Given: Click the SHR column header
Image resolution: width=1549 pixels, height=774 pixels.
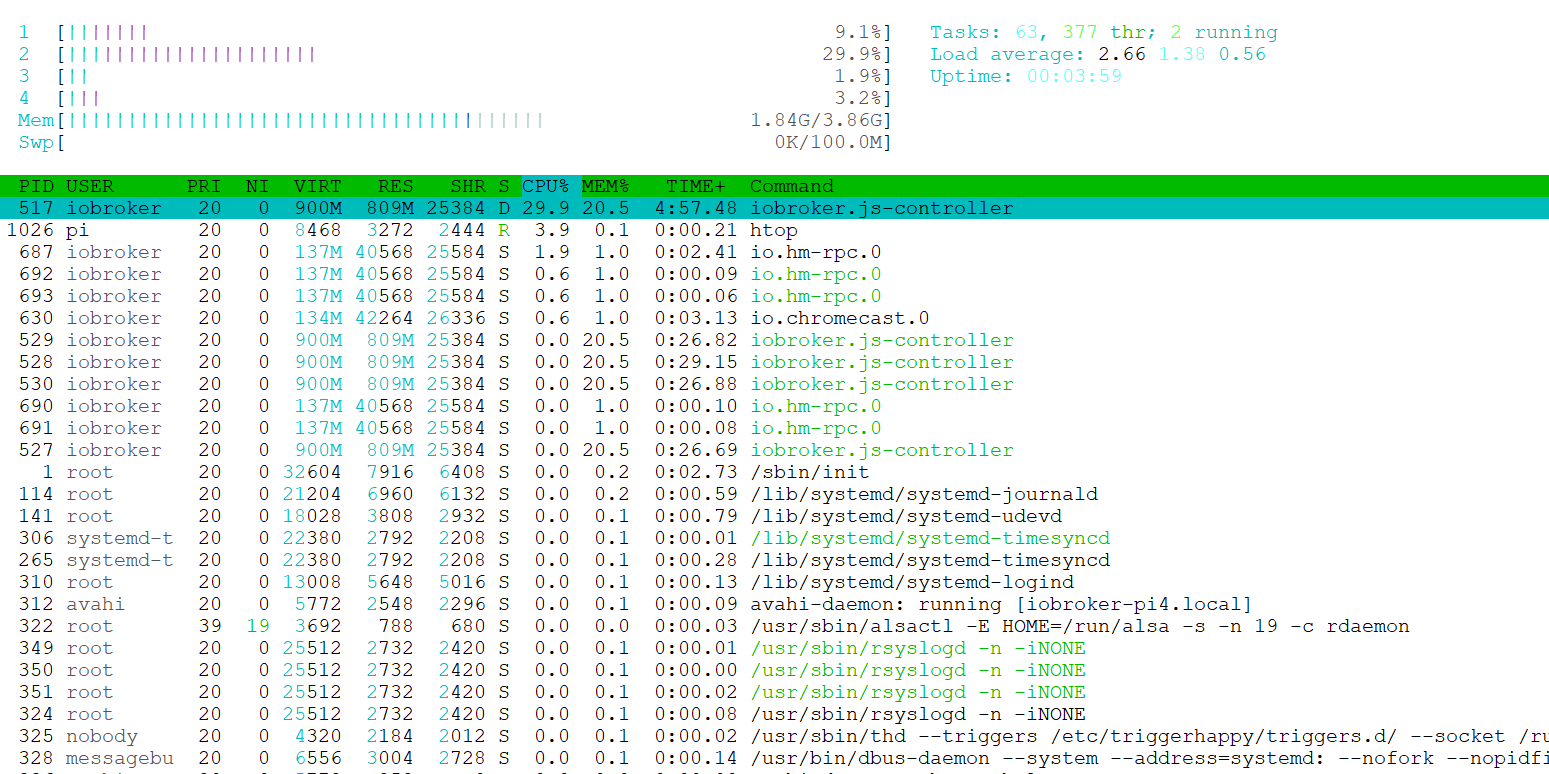Looking at the screenshot, I should point(468,186).
